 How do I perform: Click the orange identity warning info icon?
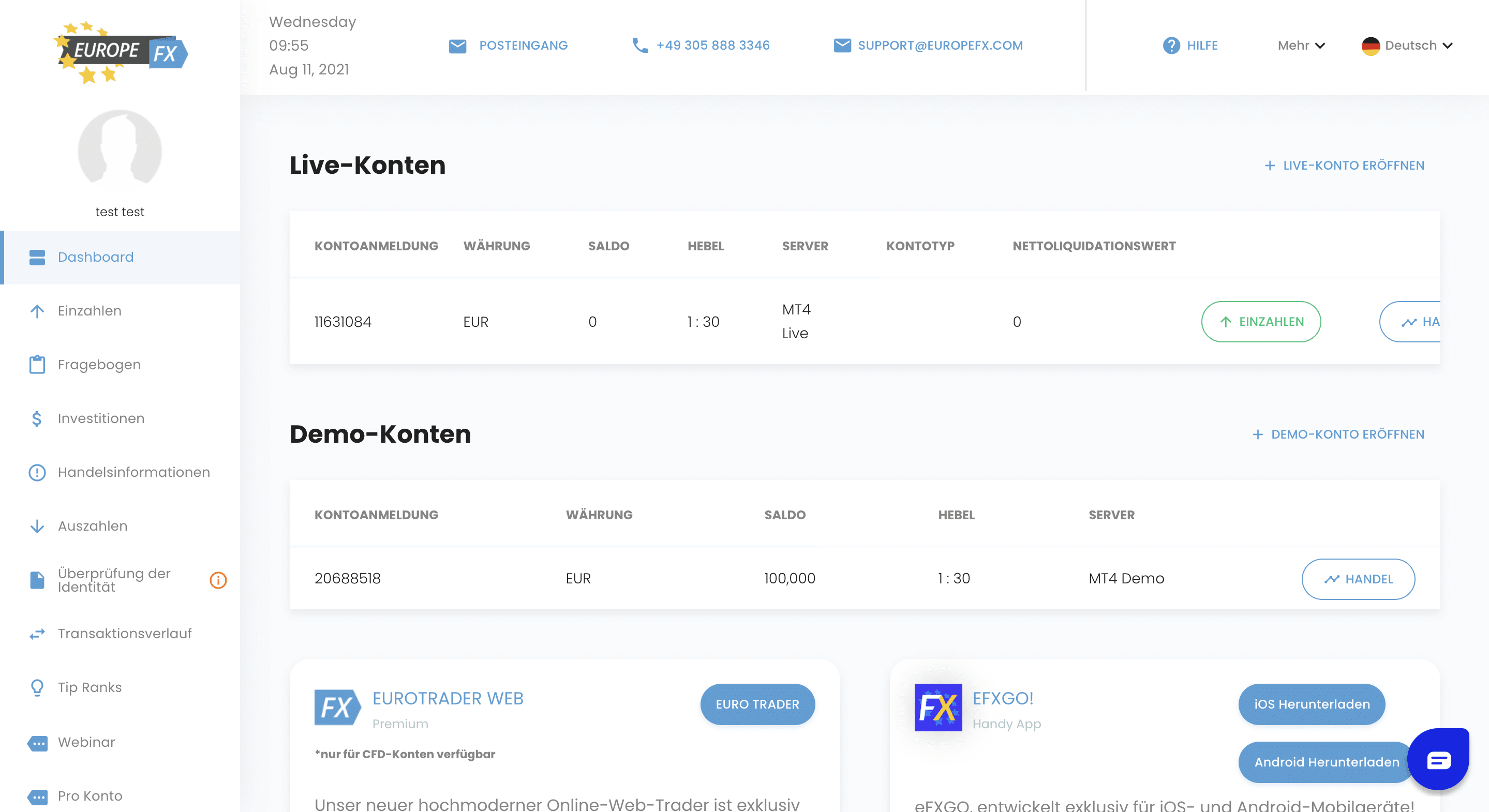point(218,580)
